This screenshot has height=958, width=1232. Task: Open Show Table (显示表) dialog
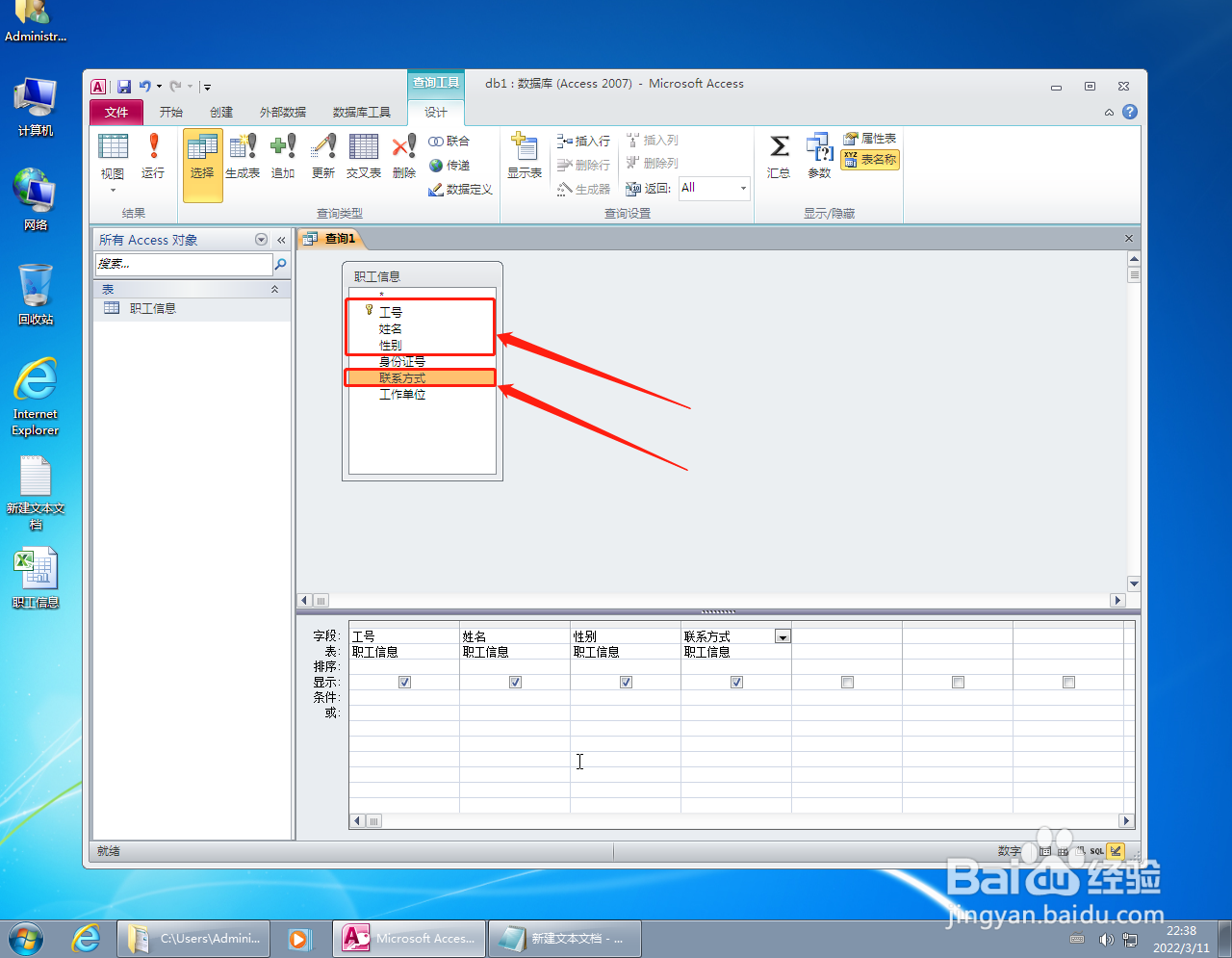tap(525, 156)
